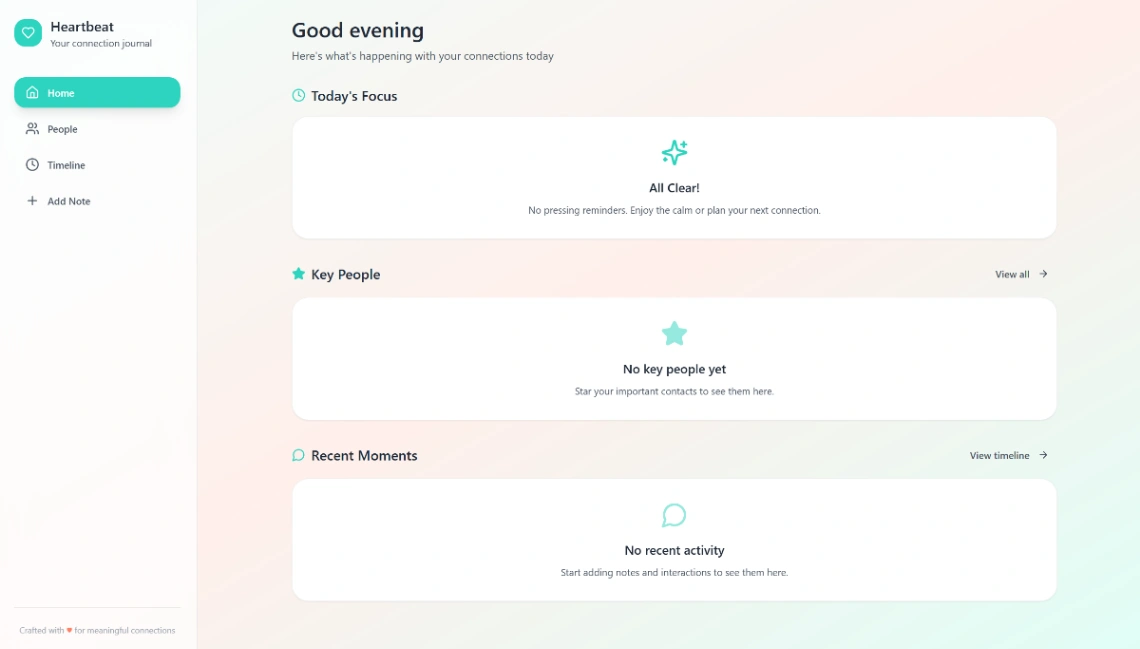Click the plus icon next to Add Note
This screenshot has height=649, width=1140.
pos(31,200)
